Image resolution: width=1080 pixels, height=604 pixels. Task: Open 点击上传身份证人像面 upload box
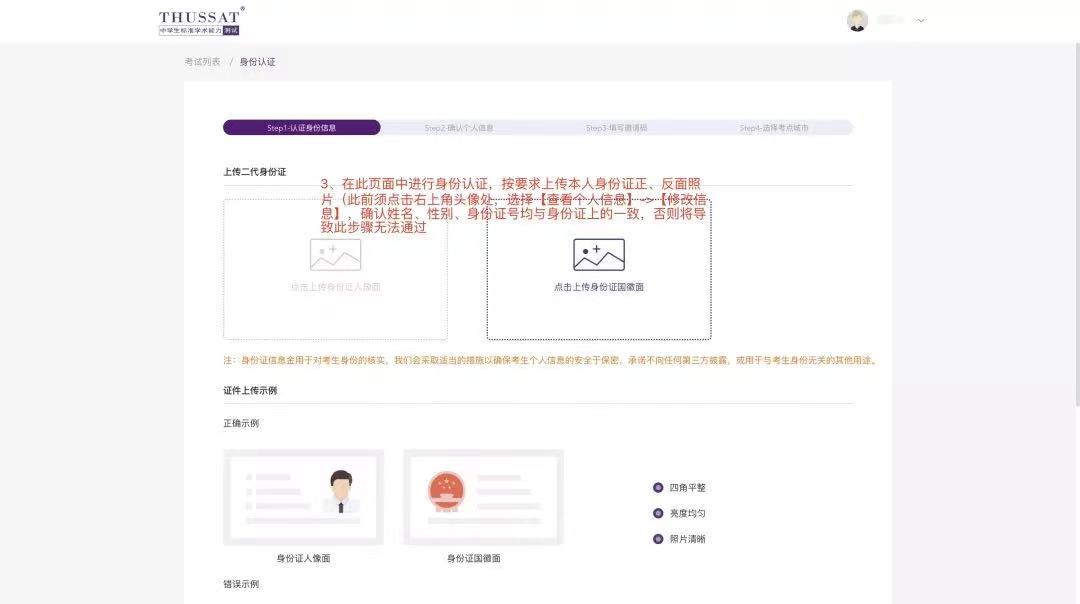335,269
